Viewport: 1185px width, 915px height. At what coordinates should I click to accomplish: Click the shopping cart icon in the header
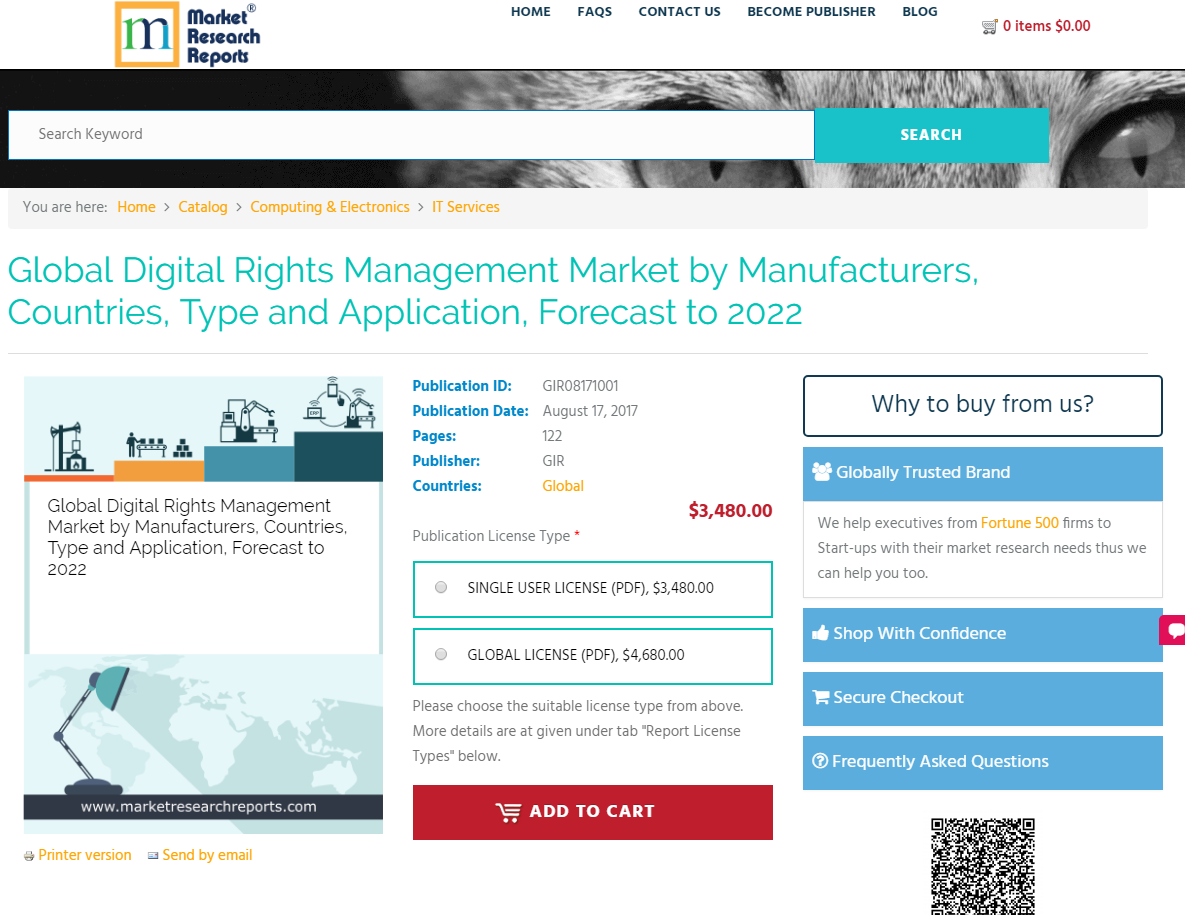coord(990,27)
